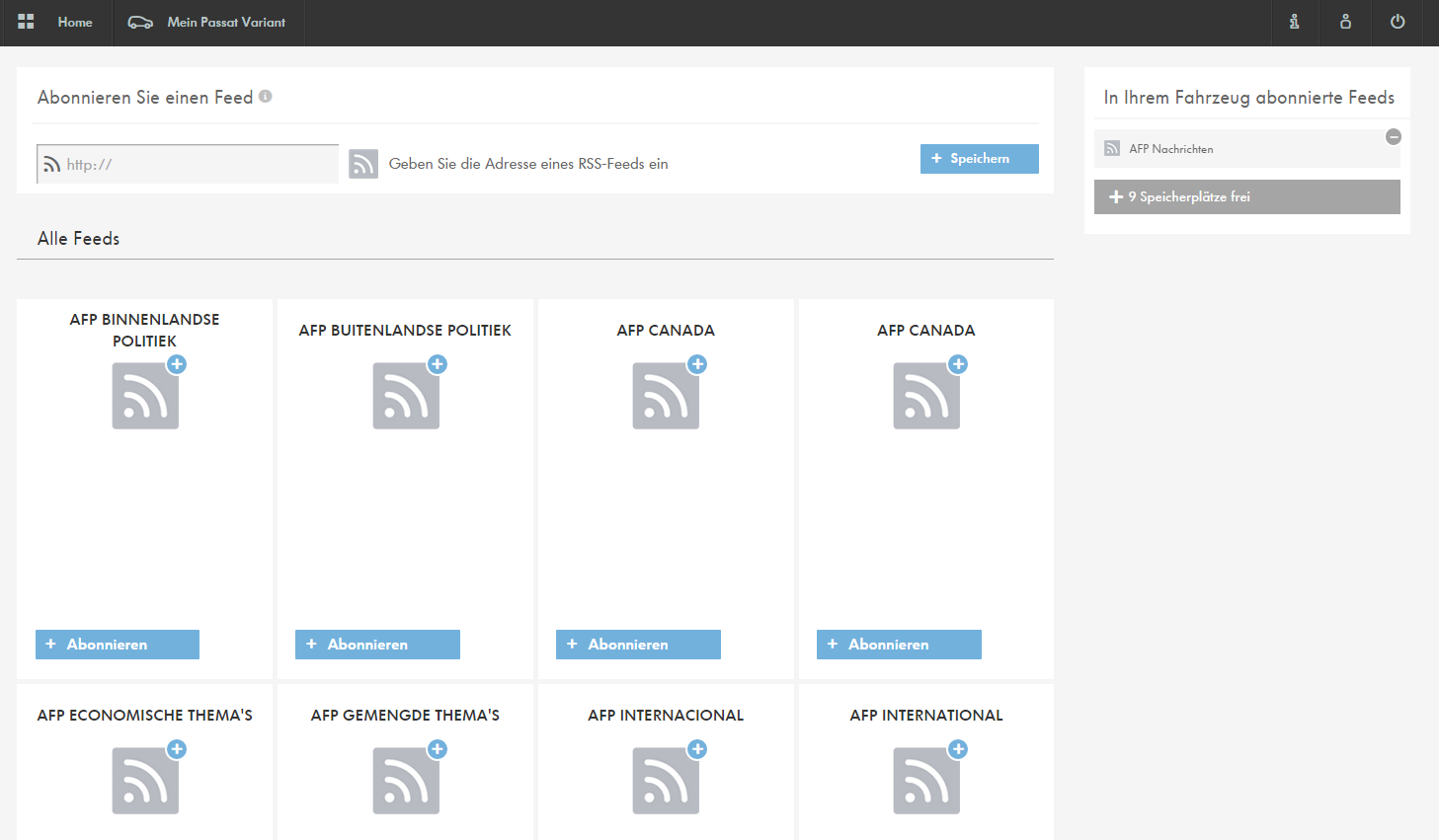The width and height of the screenshot is (1439, 840).
Task: Click the car icon next to Mein Passat Variant
Action: 139,22
